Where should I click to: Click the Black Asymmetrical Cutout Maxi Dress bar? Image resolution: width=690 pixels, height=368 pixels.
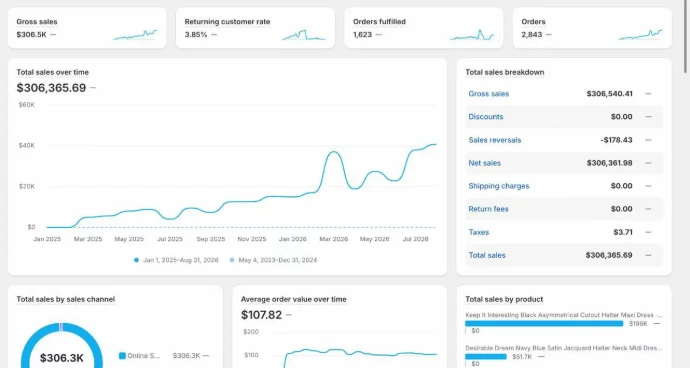[544, 324]
